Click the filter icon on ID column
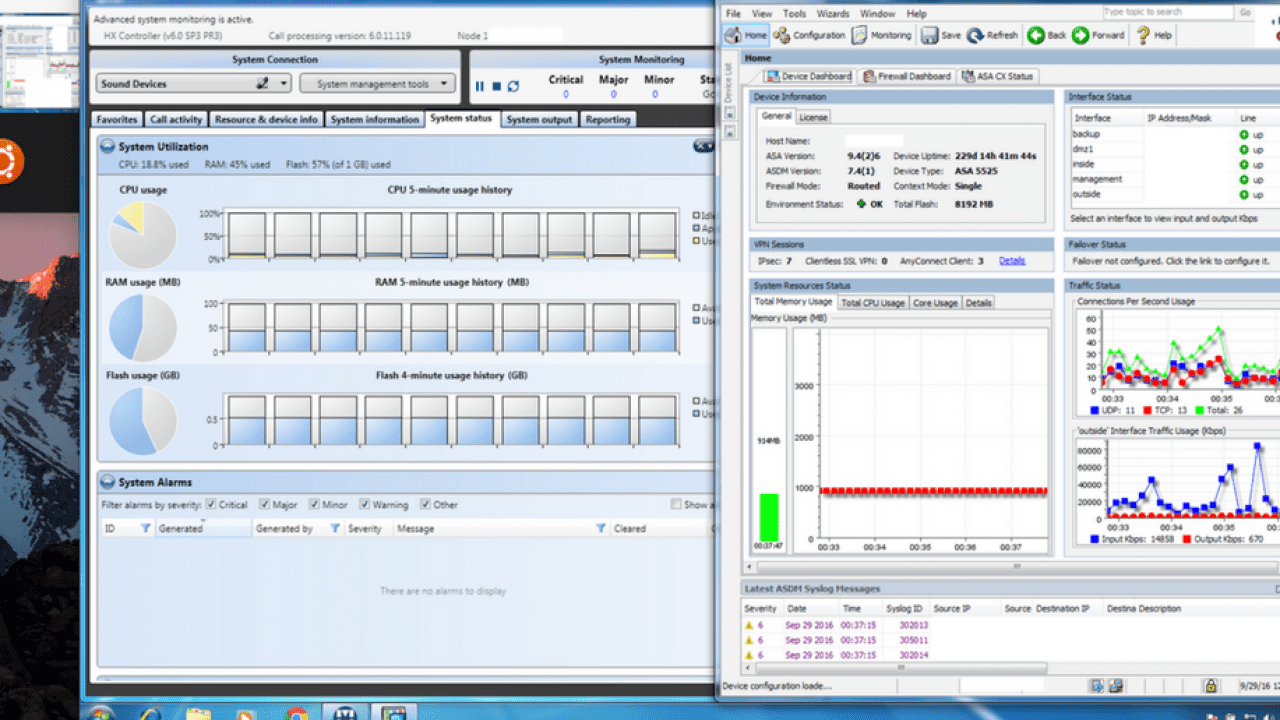1280x720 pixels. 145,528
